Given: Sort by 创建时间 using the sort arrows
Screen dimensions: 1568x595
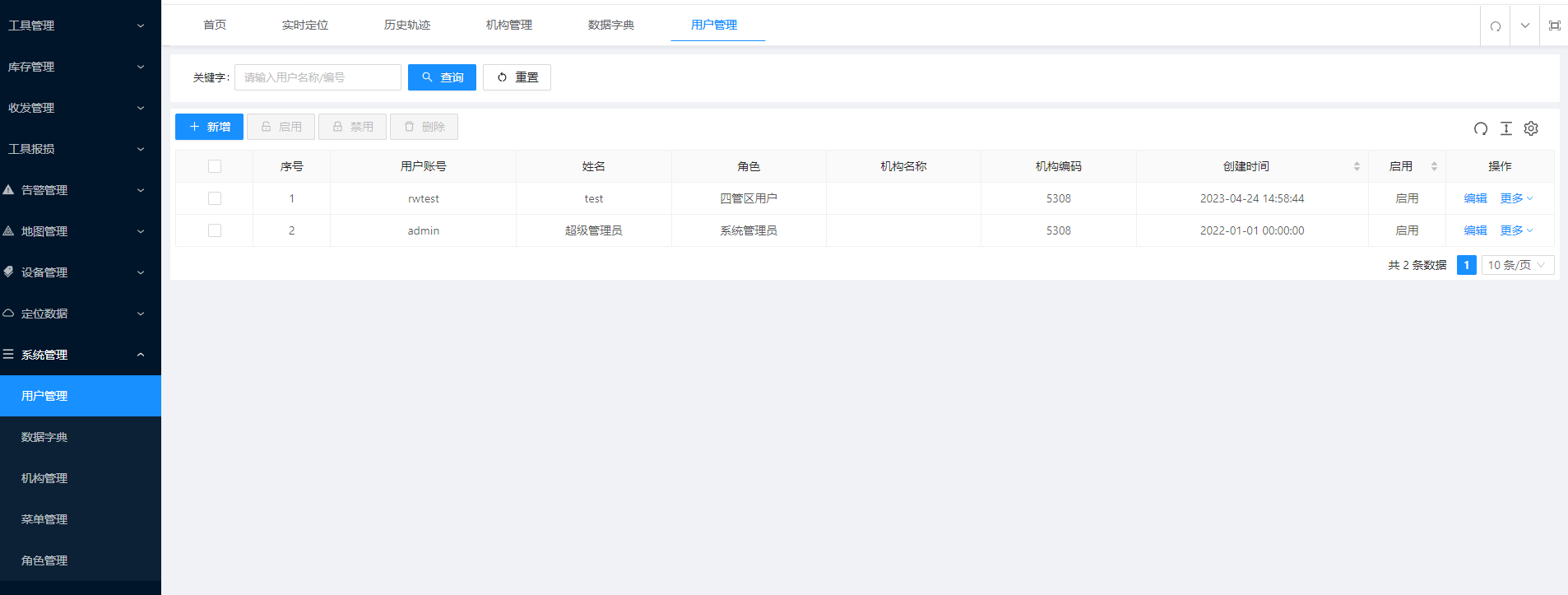Looking at the screenshot, I should [1357, 166].
